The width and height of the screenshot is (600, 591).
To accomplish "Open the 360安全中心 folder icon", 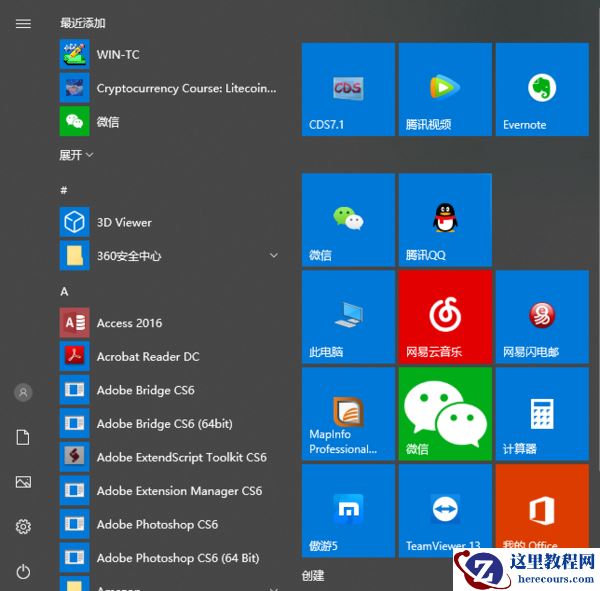I will click(75, 256).
